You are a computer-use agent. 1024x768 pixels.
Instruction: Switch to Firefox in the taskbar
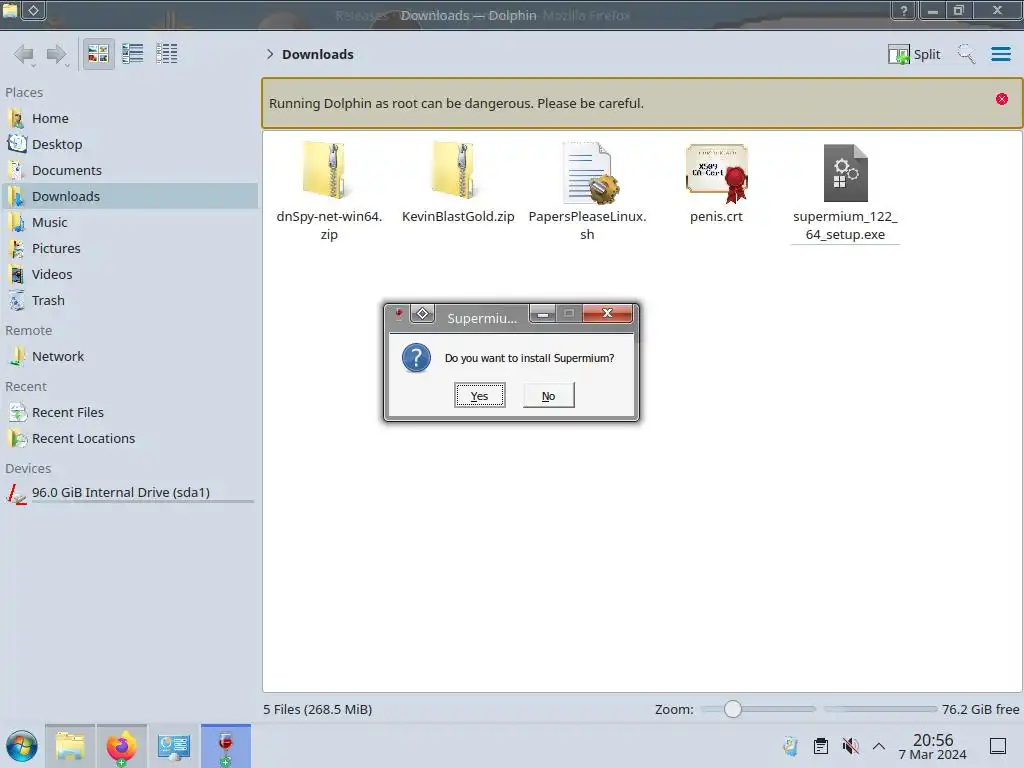(x=121, y=746)
